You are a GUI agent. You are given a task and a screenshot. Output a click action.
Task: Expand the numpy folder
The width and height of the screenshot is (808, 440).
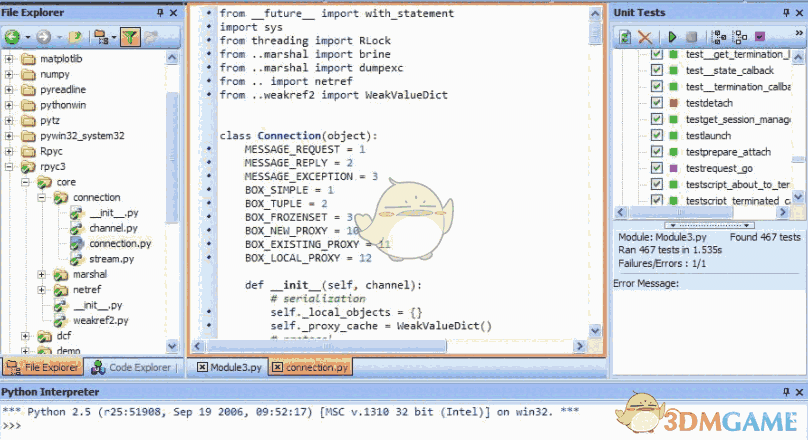point(9,74)
